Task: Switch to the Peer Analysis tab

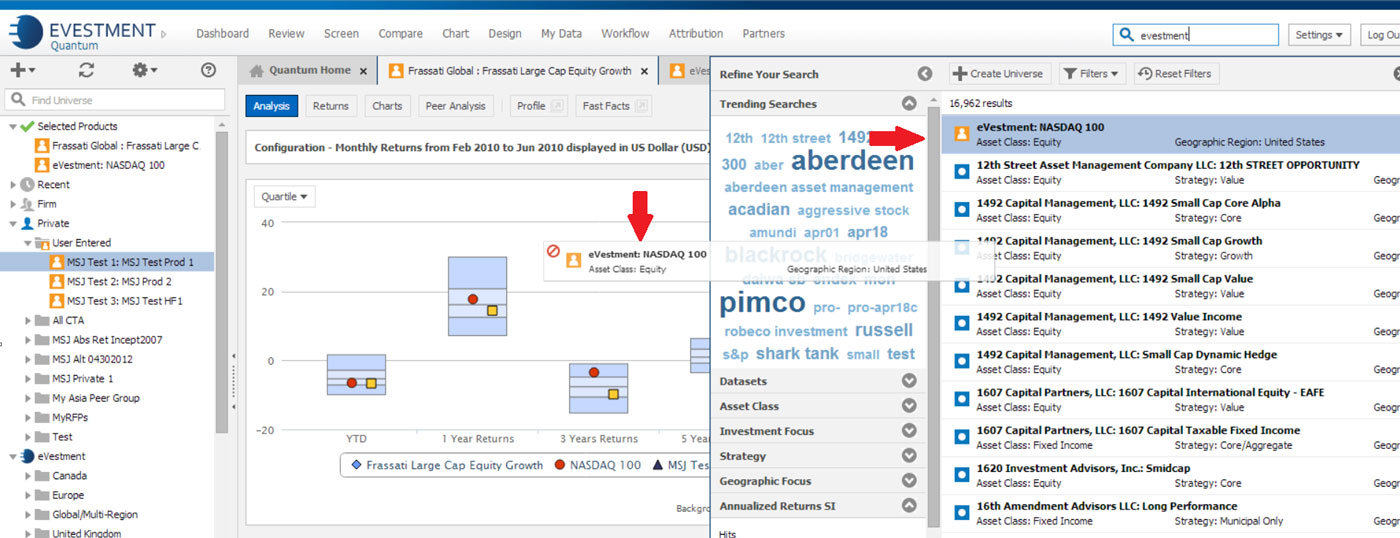Action: tap(456, 106)
